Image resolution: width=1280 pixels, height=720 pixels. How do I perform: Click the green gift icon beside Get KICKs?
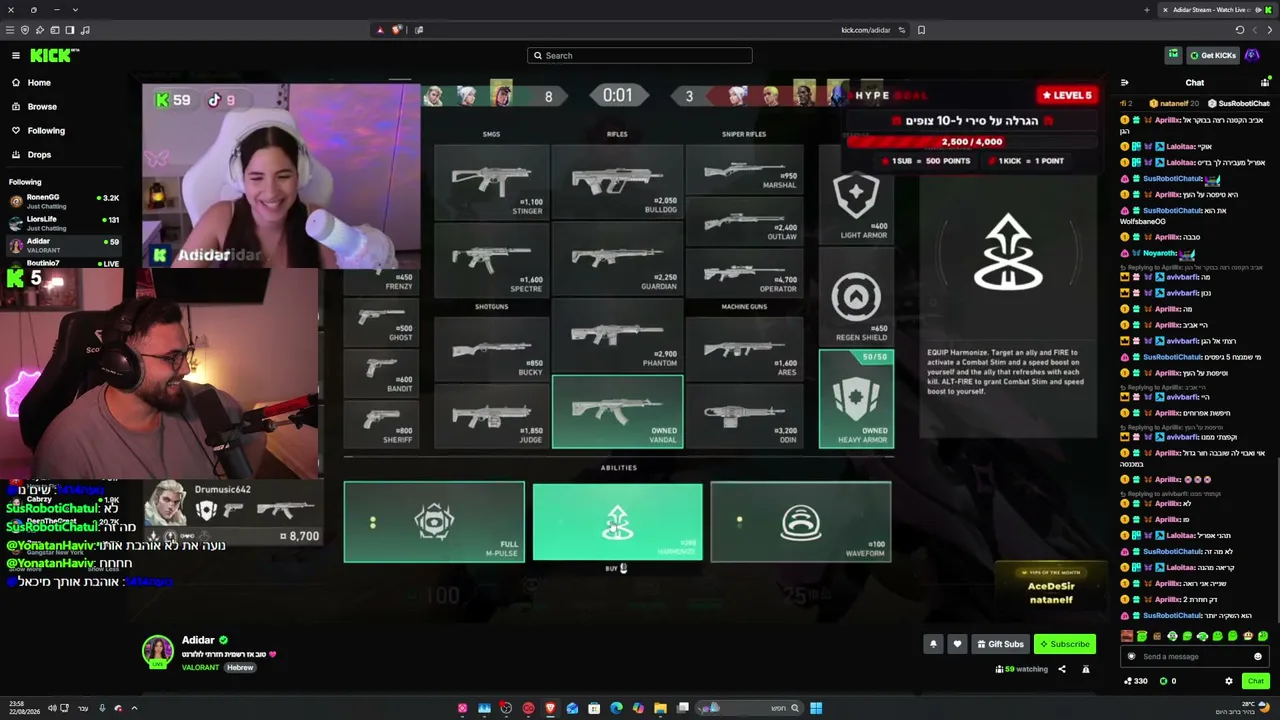click(x=1173, y=56)
